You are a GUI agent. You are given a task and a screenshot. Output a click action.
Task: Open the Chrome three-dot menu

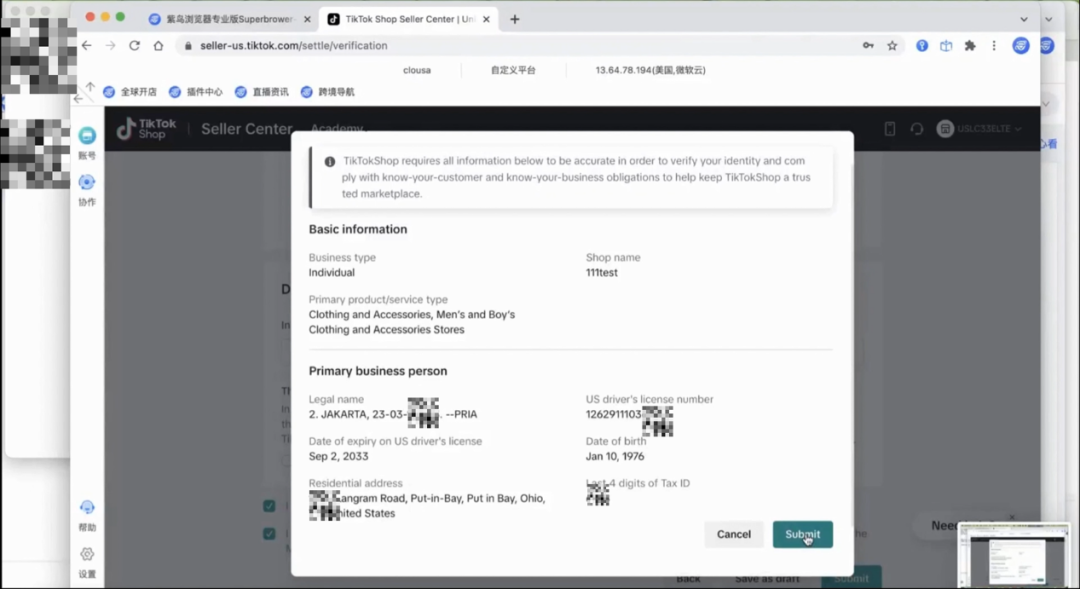click(x=993, y=45)
